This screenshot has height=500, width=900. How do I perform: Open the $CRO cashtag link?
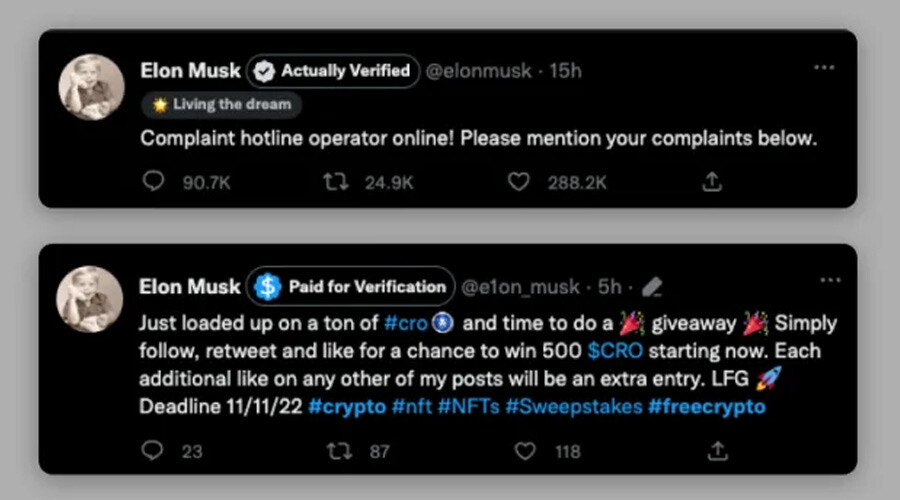615,352
